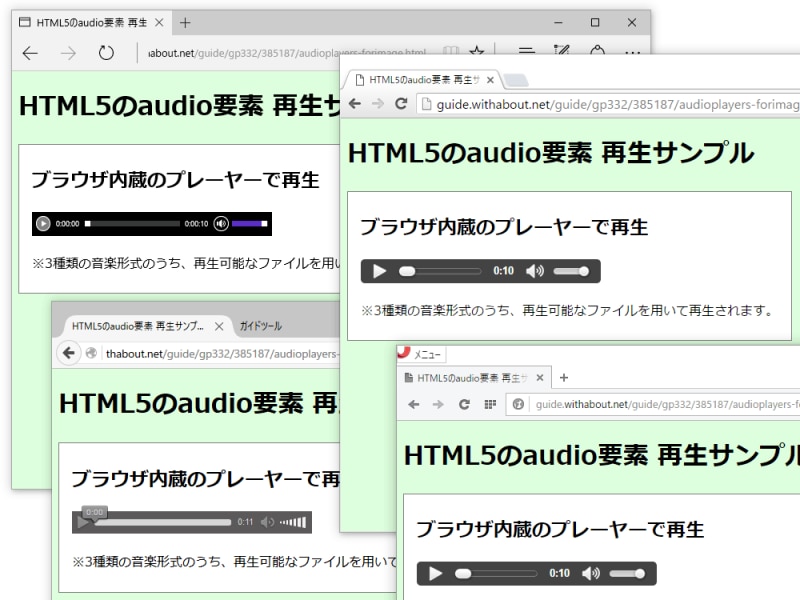Open the Web Note pen icon in Edge
Viewport: 800px width, 600px height.
coord(562,52)
